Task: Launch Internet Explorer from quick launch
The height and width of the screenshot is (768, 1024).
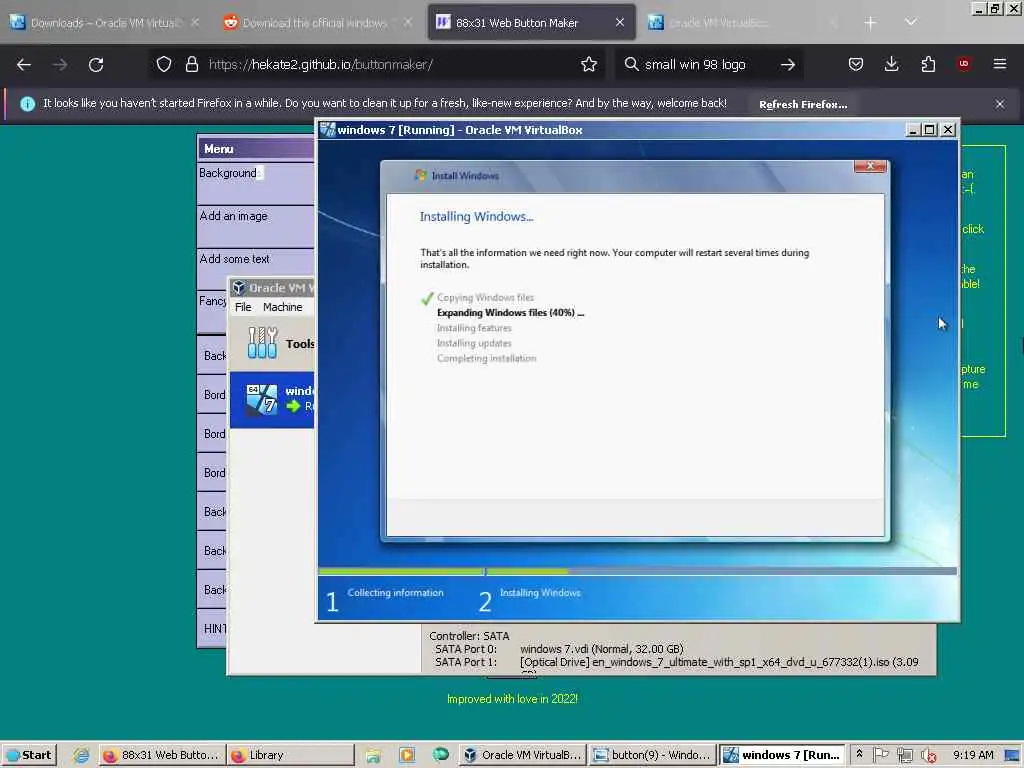Action: tap(81, 755)
